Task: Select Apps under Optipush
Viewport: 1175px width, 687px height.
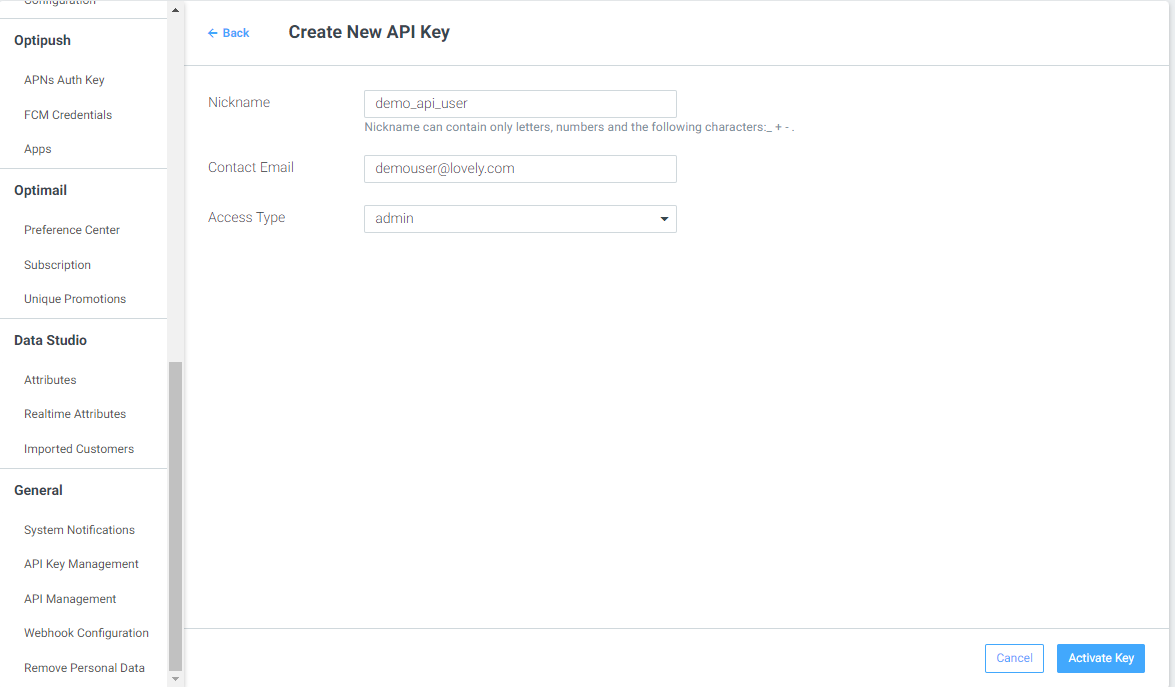Action: pyautogui.click(x=37, y=149)
